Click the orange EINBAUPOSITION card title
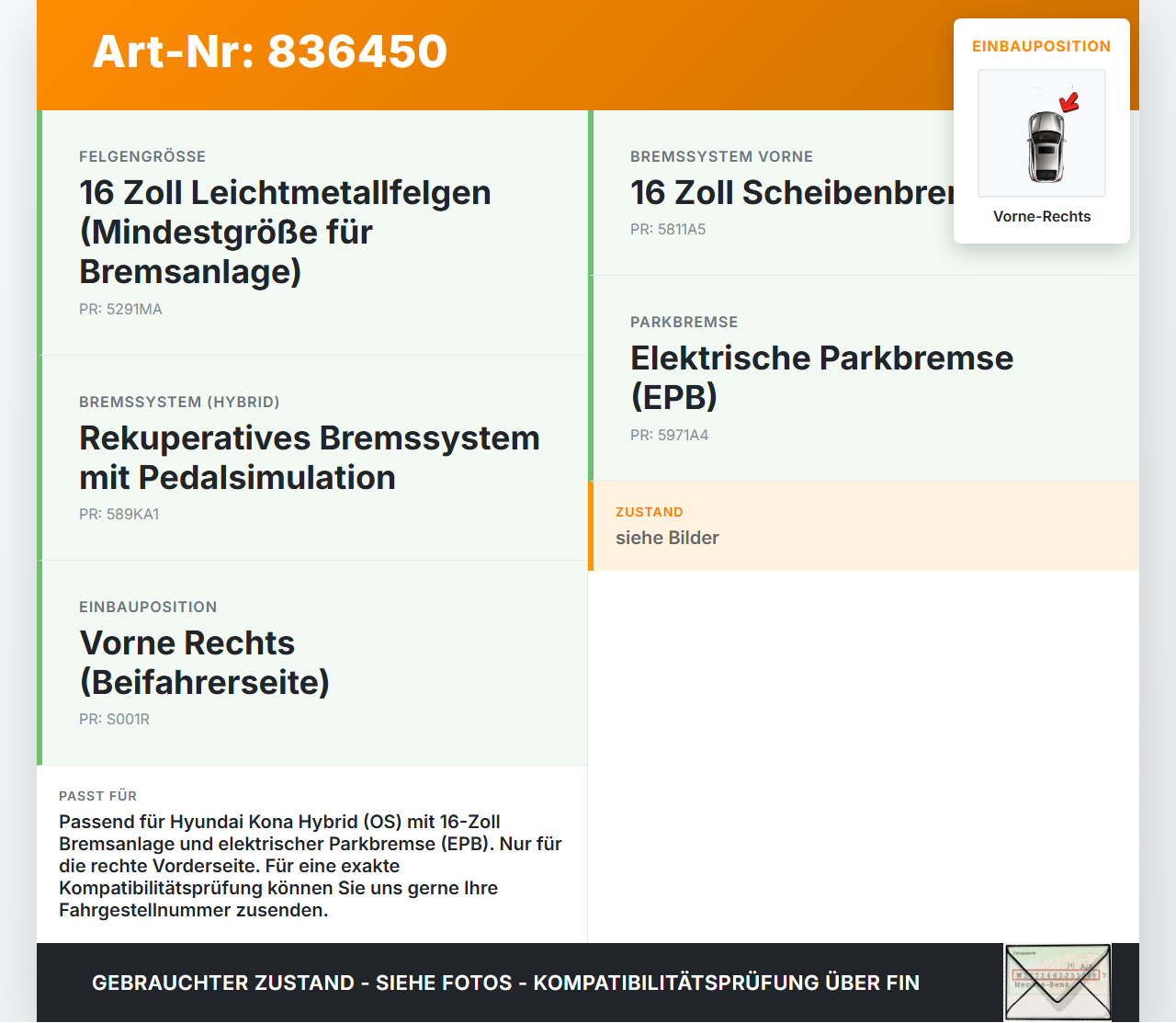Screen dimensions: 1176x1023 click(x=1042, y=46)
